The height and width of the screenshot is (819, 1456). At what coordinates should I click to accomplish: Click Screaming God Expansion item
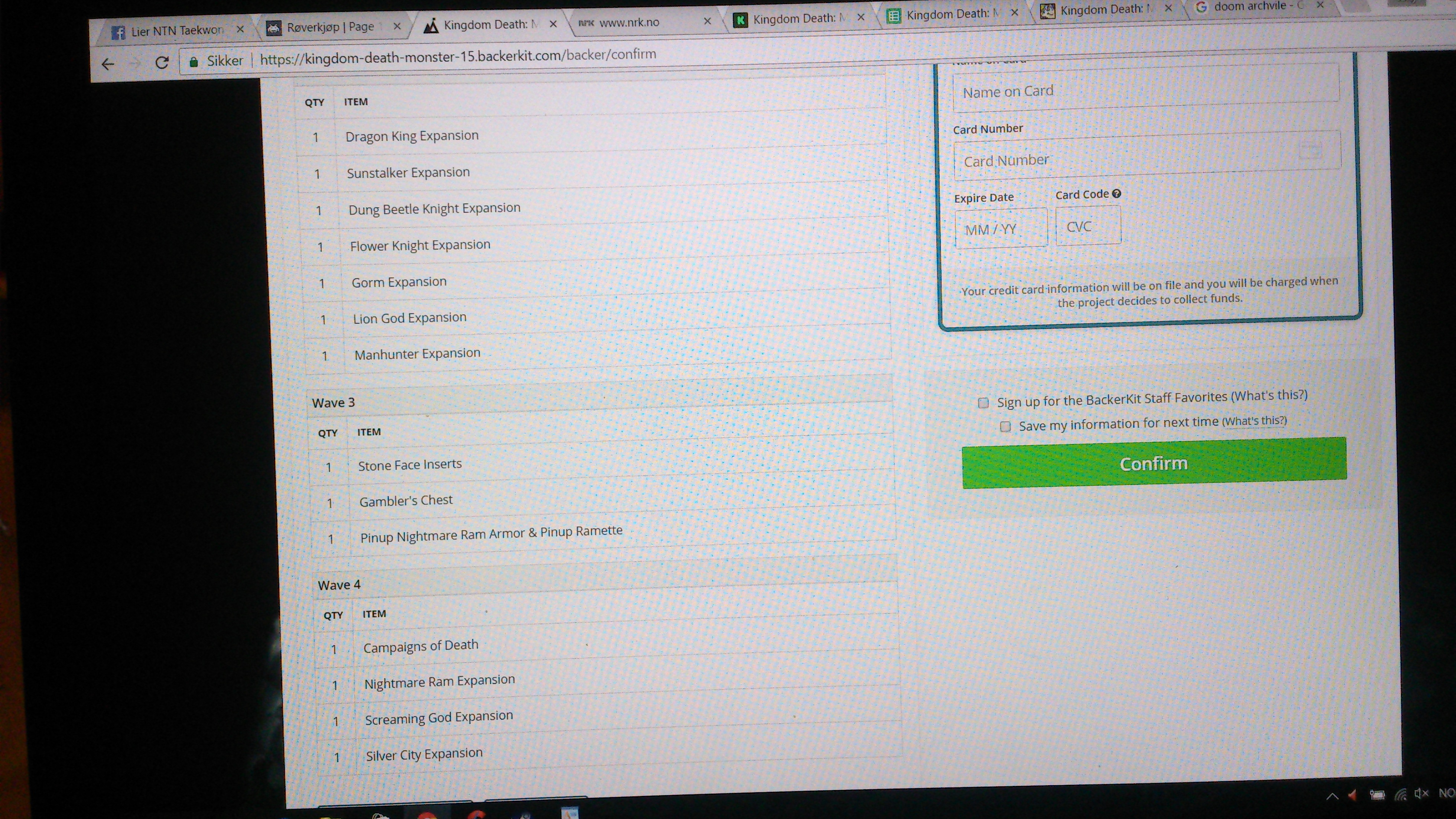coord(439,718)
